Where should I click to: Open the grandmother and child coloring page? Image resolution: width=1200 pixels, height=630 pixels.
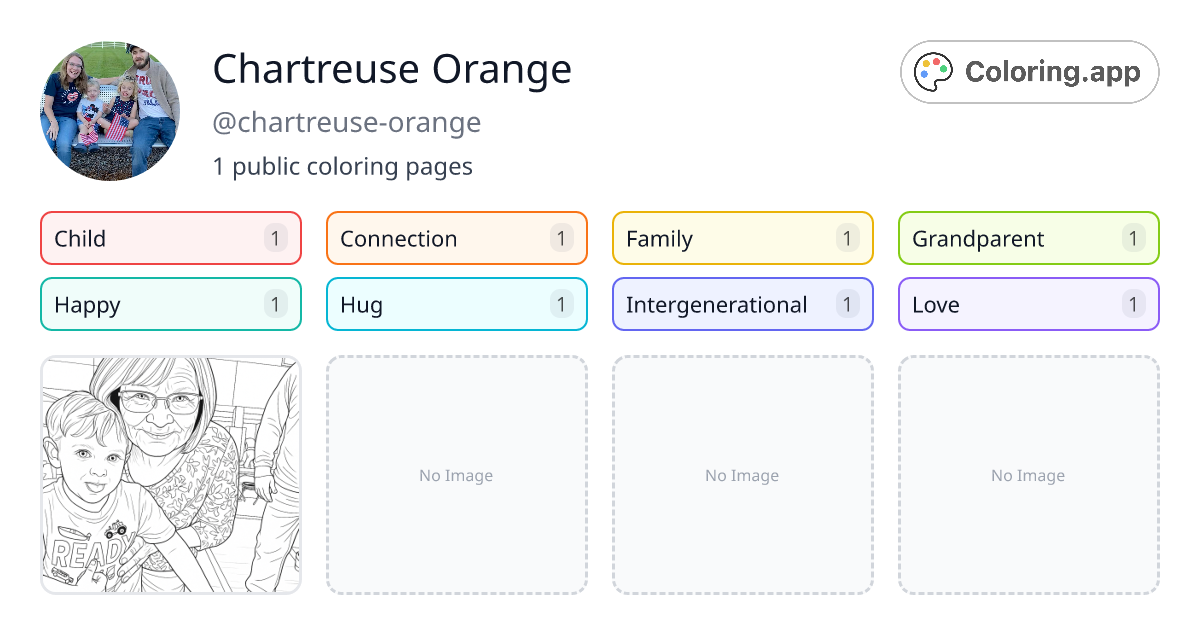tap(170, 475)
